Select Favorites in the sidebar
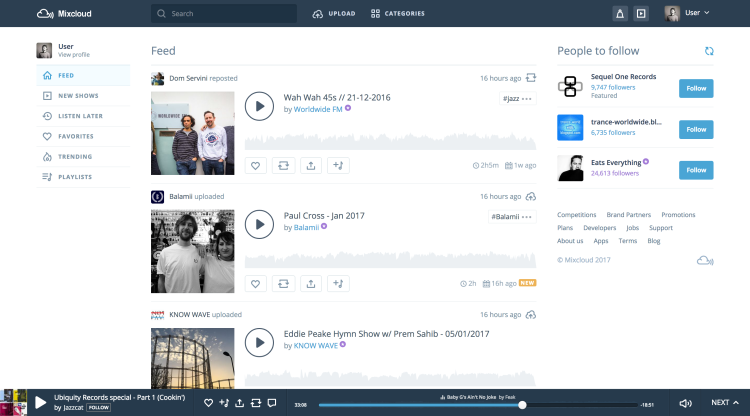 click(83, 136)
